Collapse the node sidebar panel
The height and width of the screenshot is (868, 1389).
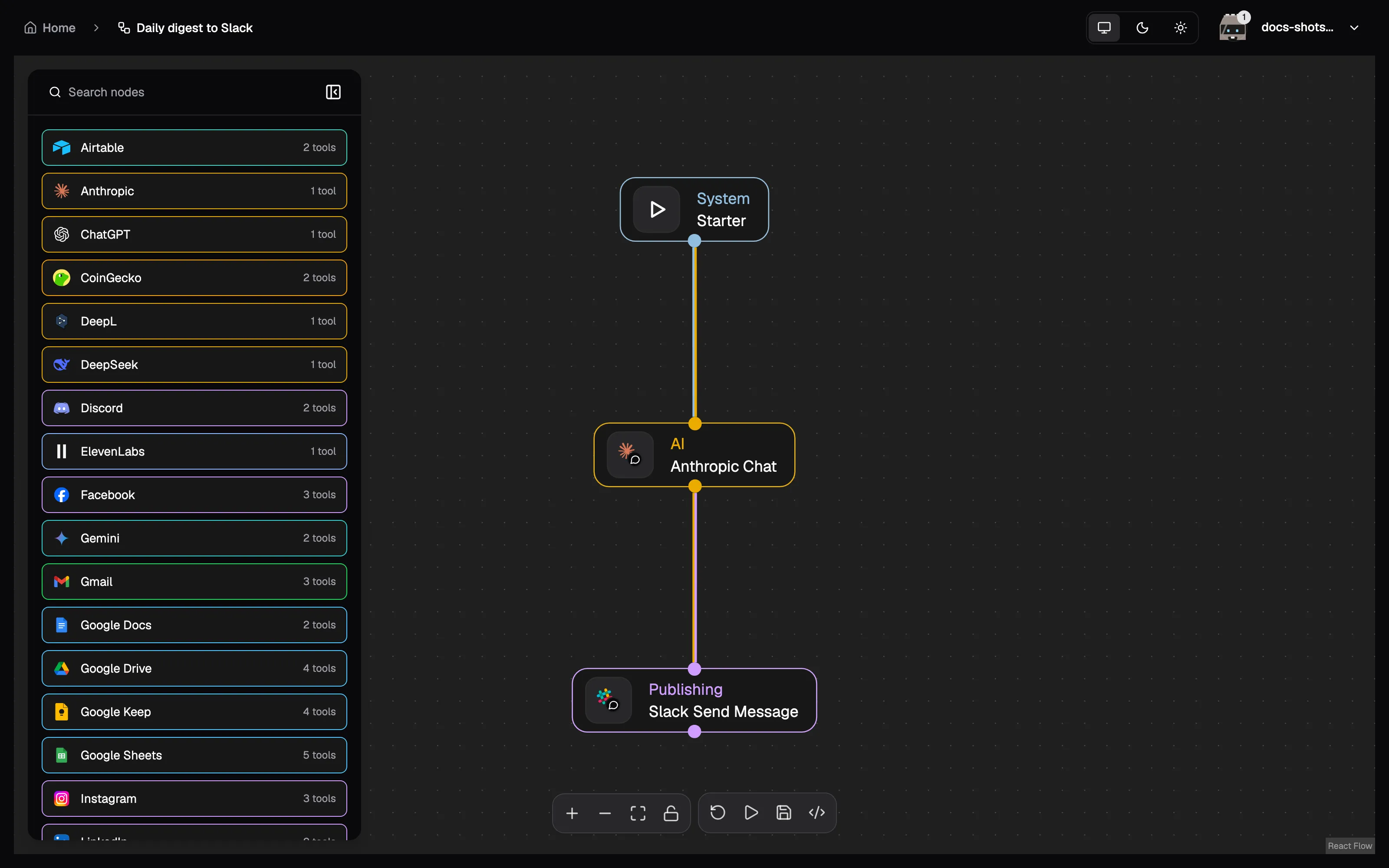333,92
